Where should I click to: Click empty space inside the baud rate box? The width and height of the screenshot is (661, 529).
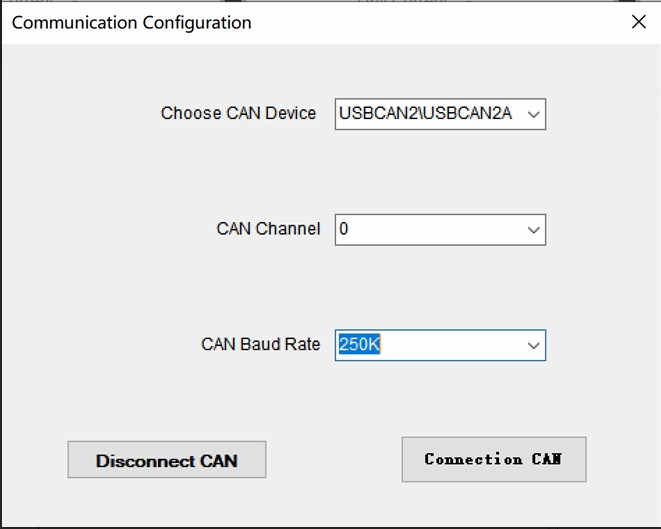[451, 345]
